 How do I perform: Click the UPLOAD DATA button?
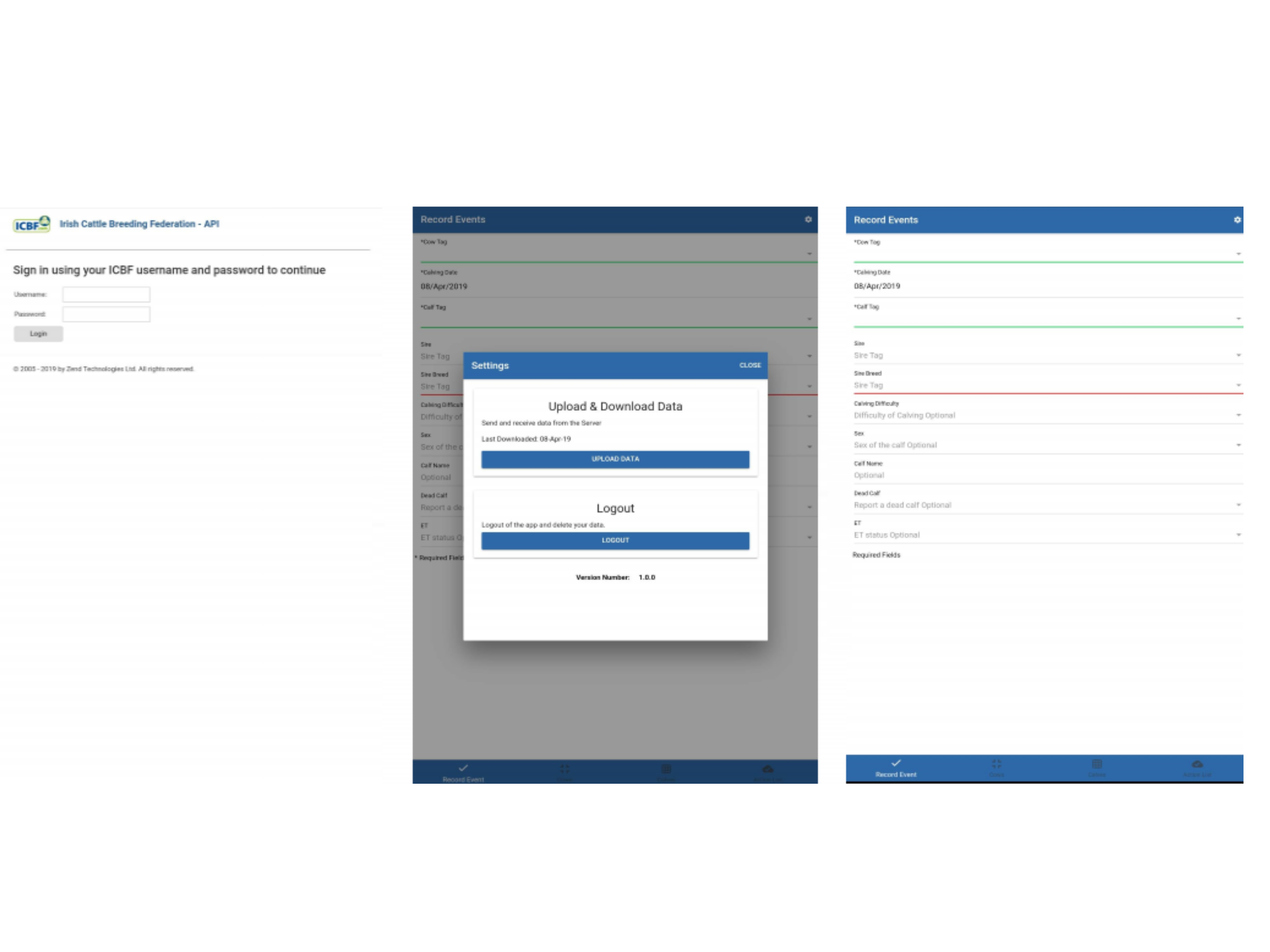615,459
